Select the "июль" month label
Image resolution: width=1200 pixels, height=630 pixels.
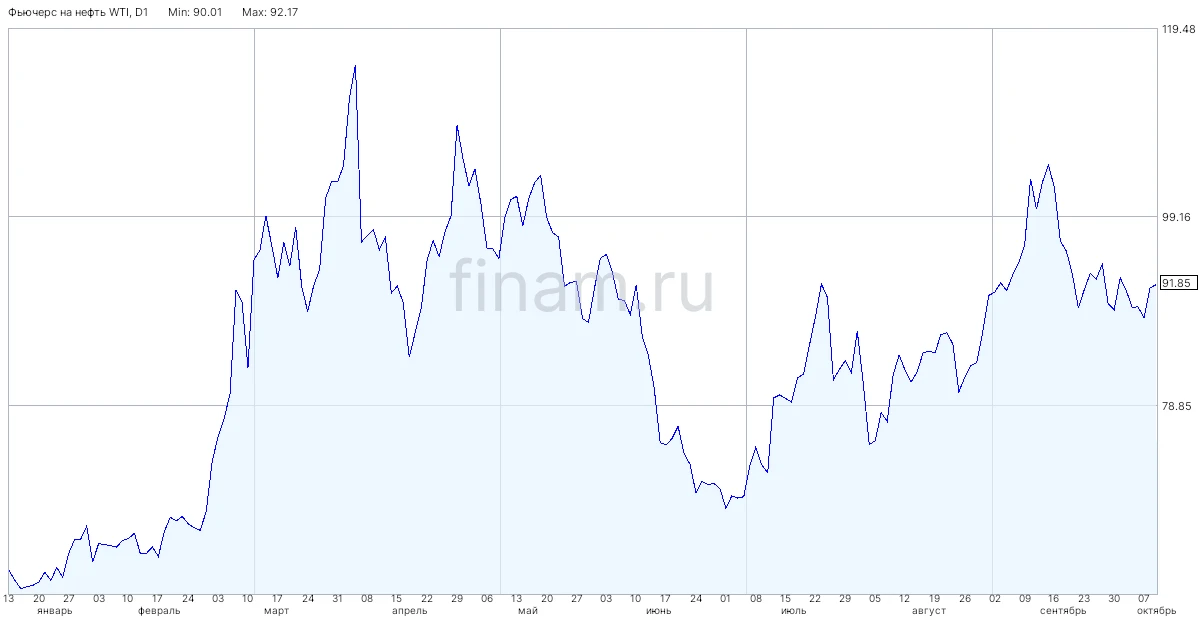pos(793,610)
